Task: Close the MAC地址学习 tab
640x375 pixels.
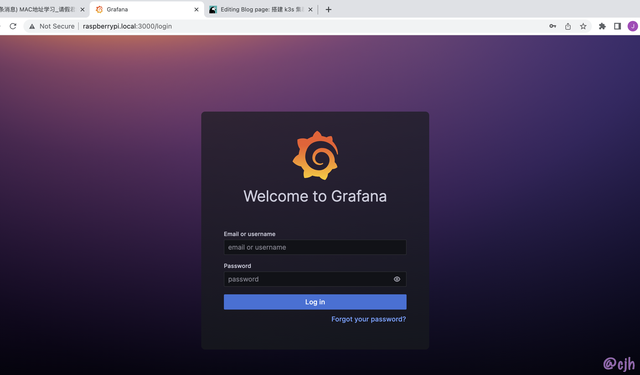Action: pos(82,9)
